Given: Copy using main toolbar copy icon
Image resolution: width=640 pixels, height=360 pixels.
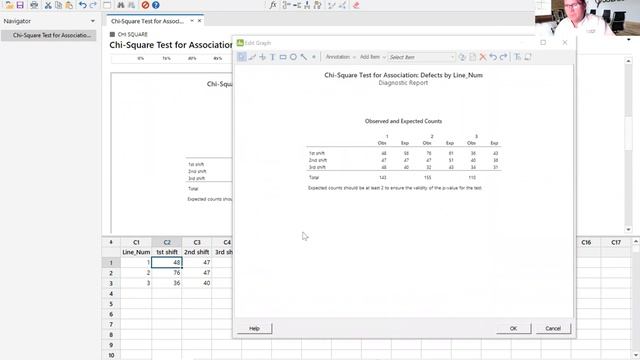Looking at the screenshot, I should [58, 5].
